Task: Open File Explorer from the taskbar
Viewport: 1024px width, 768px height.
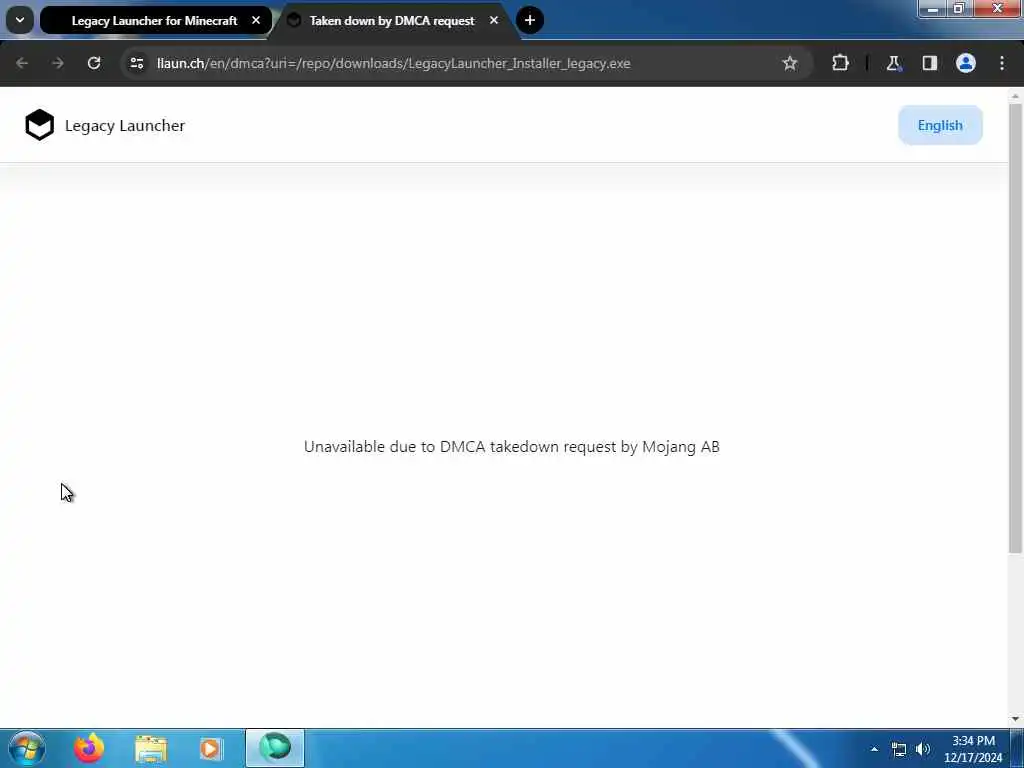Action: [151, 748]
